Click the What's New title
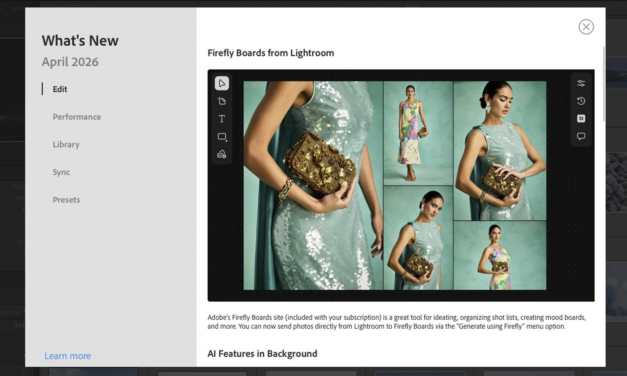The height and width of the screenshot is (376, 627). (x=80, y=40)
